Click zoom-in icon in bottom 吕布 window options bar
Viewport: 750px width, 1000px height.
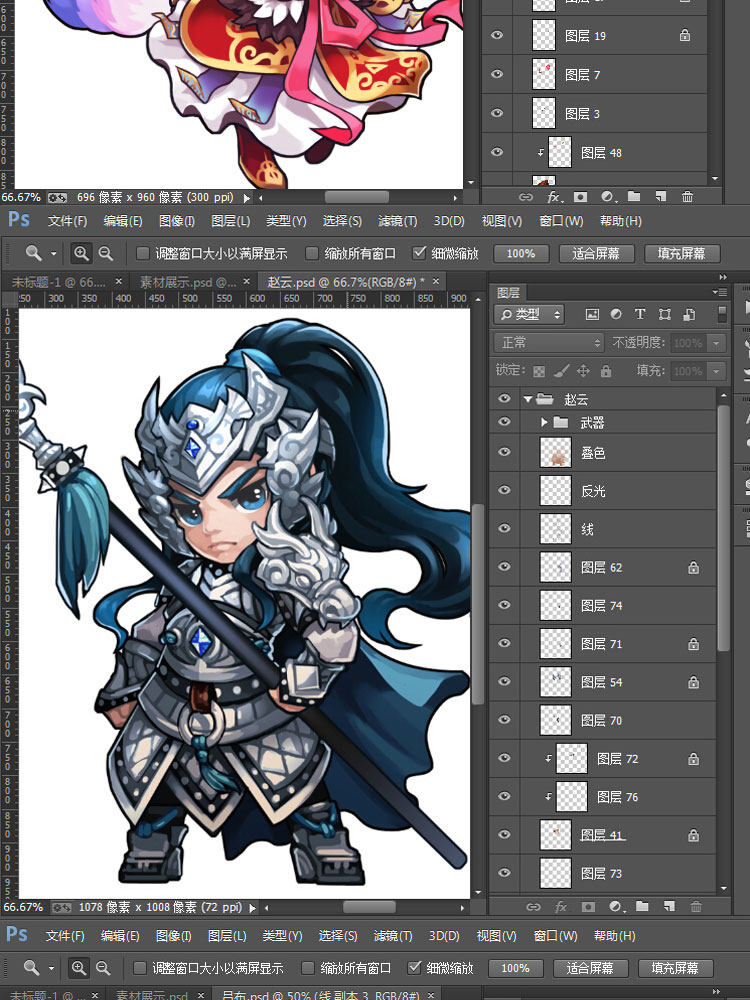click(78, 967)
